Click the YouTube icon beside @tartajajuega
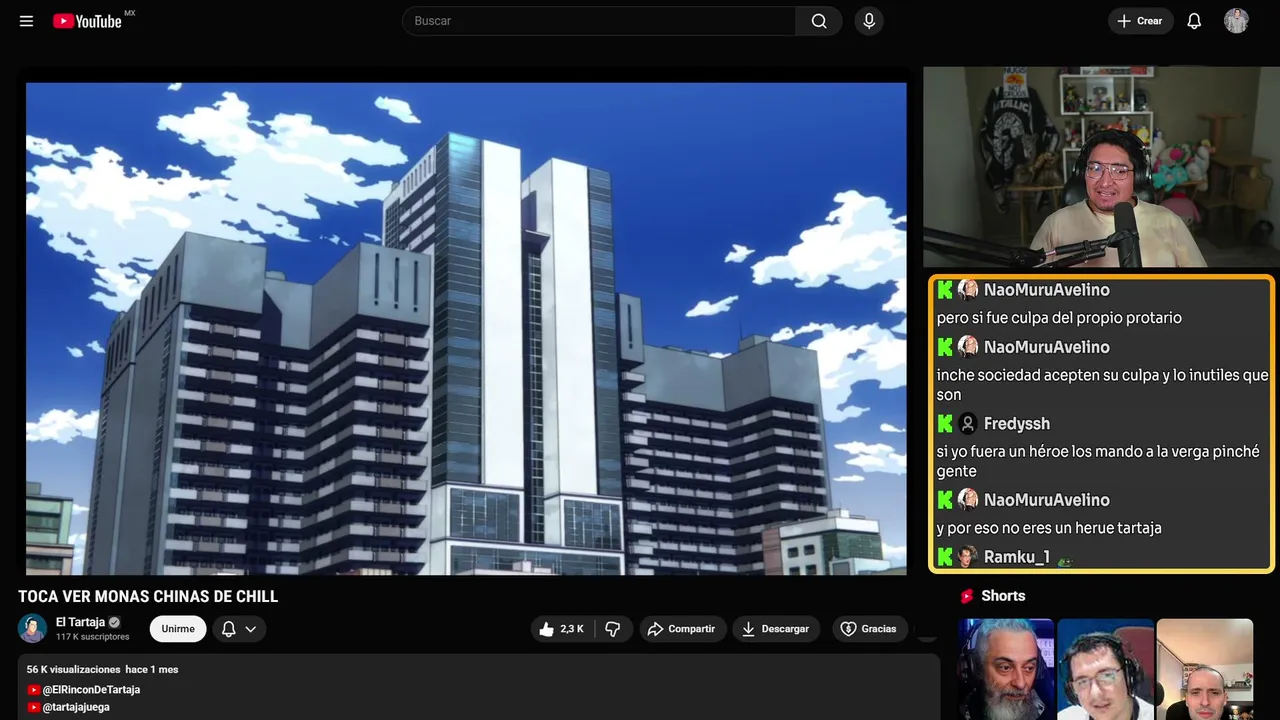 pos(34,707)
